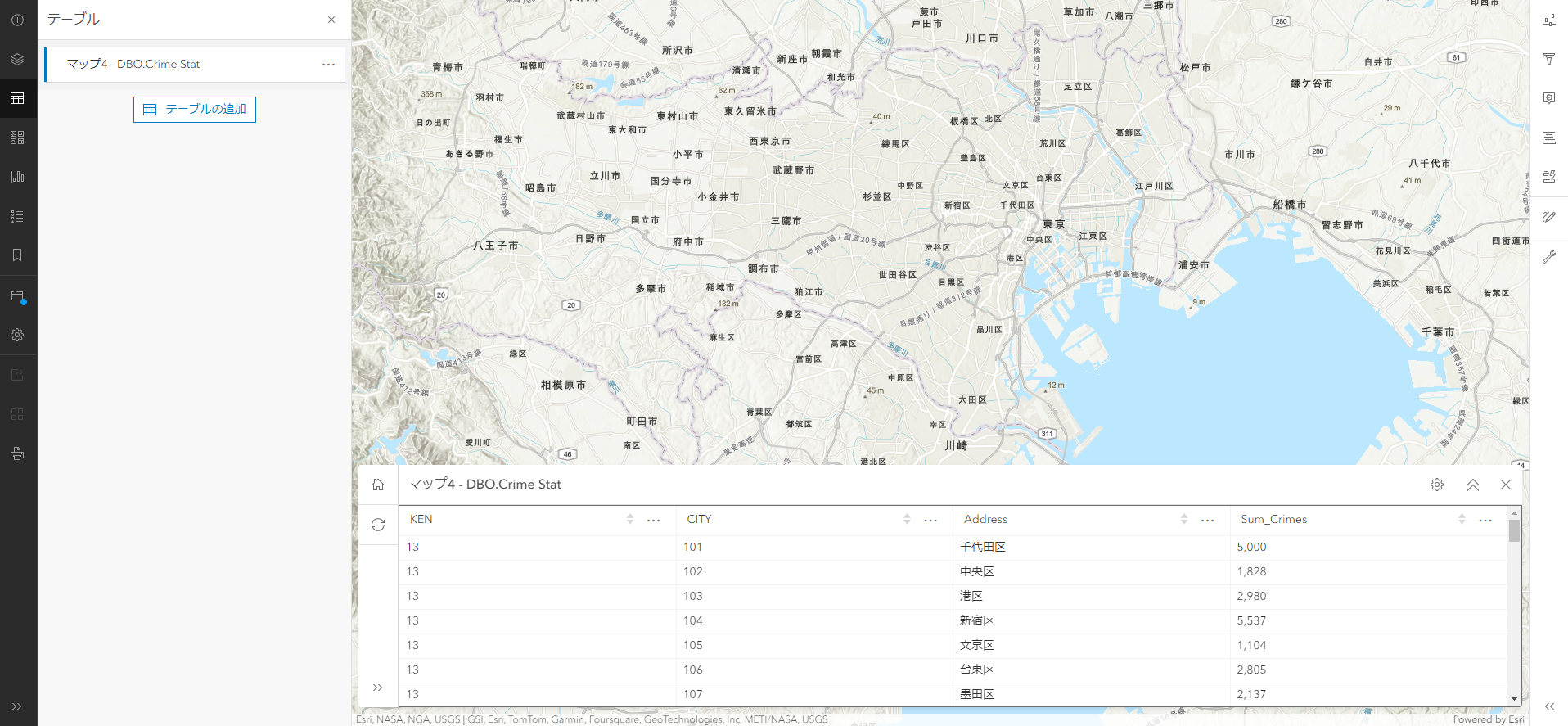Select the 港区 address cell in table
Screen dimensions: 1568x726
(x=1092, y=596)
